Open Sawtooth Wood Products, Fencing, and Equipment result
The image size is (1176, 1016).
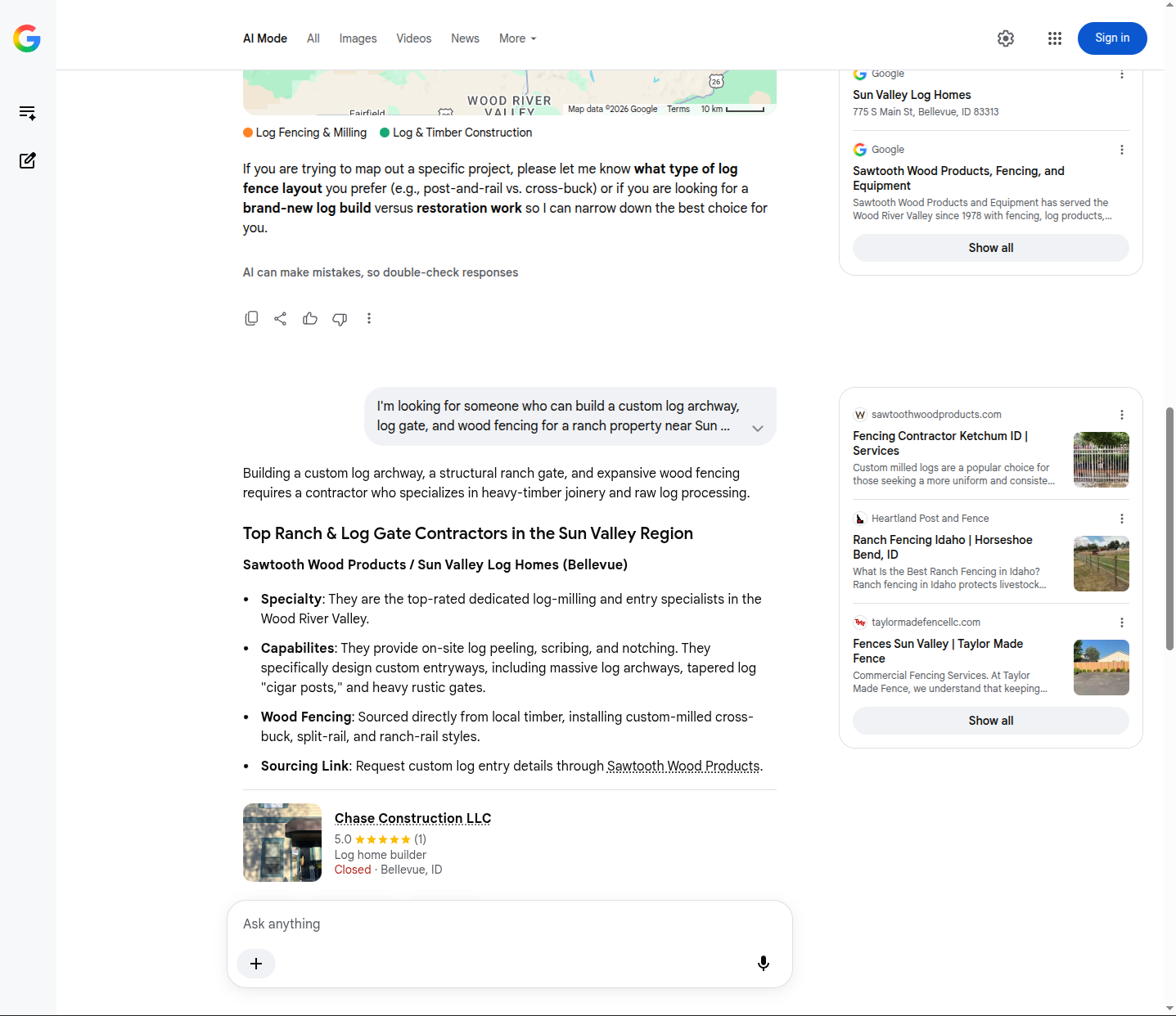click(958, 178)
